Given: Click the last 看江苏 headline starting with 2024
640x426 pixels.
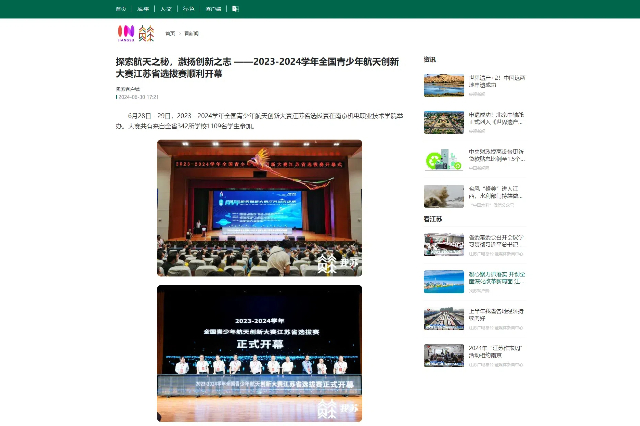Looking at the screenshot, I should point(498,350).
